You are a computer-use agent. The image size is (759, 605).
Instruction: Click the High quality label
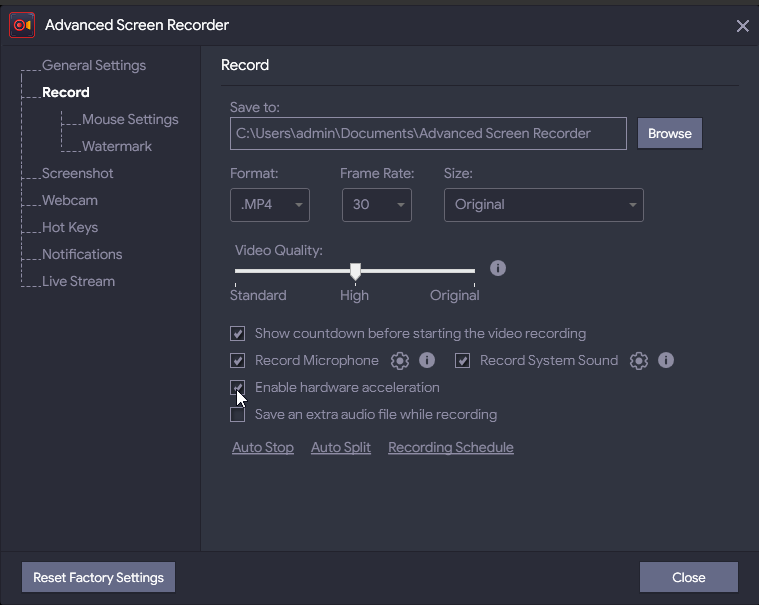click(354, 295)
